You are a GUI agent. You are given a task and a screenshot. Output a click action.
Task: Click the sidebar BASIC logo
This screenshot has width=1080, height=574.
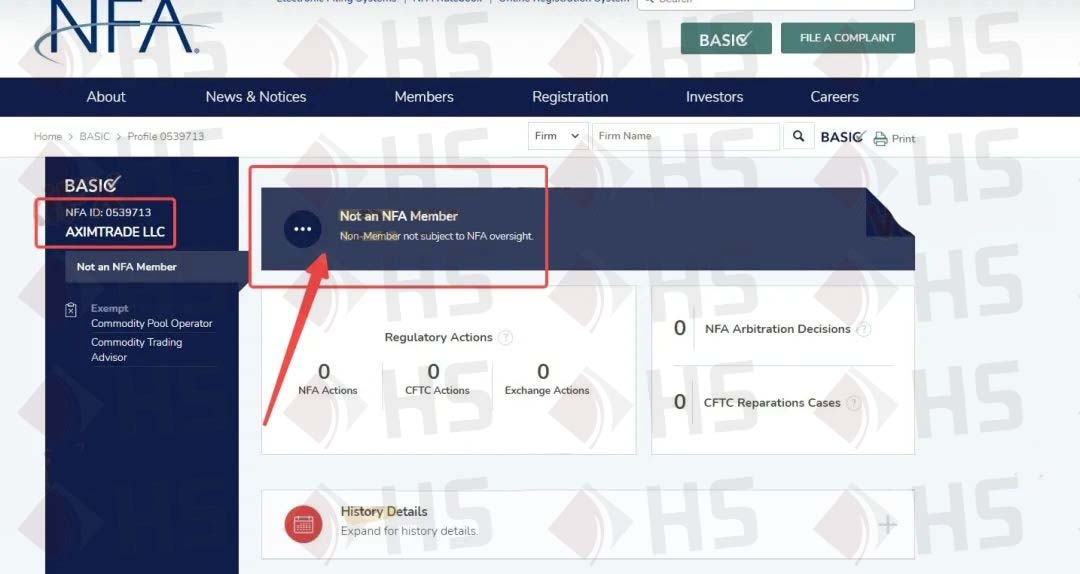pyautogui.click(x=93, y=185)
